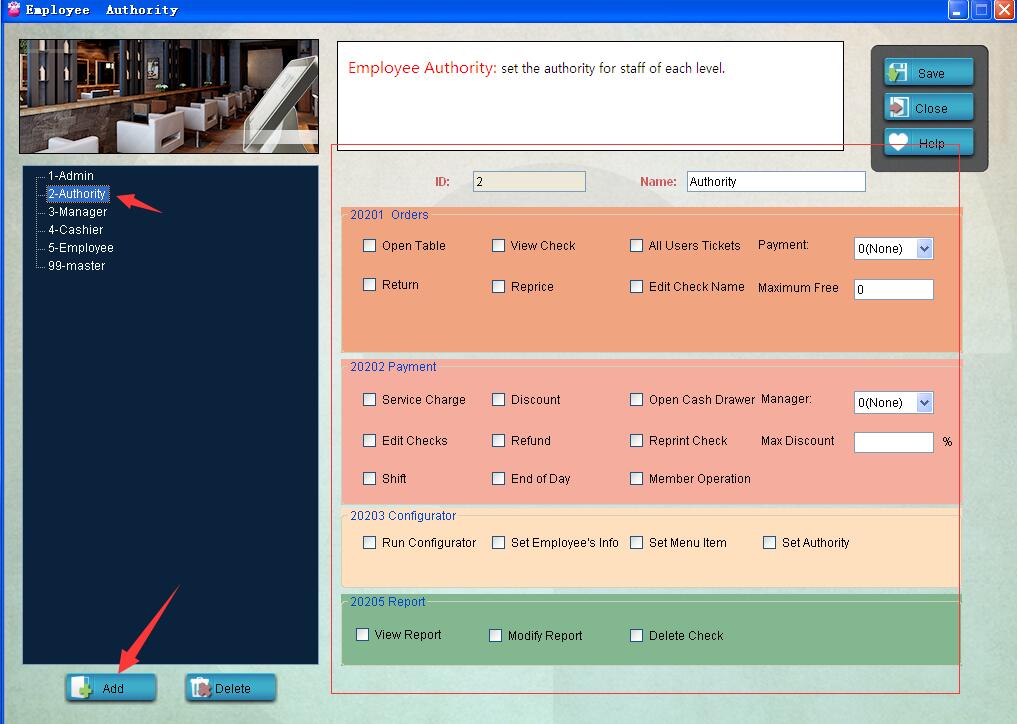Click the Save floppy disk icon
This screenshot has height=724, width=1017.
(x=897, y=73)
